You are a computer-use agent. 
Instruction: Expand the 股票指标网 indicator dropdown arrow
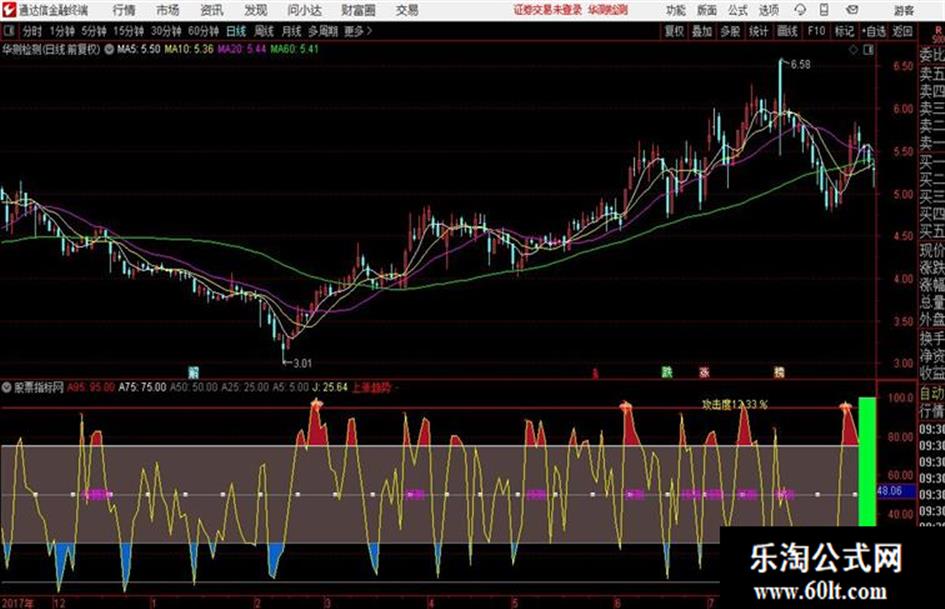(x=7, y=387)
